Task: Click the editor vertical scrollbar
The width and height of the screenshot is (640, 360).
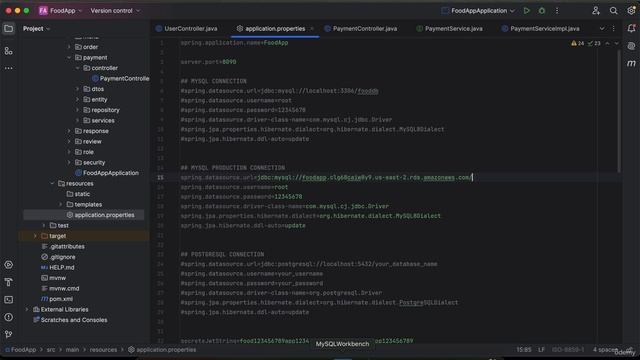Action: tap(619, 110)
